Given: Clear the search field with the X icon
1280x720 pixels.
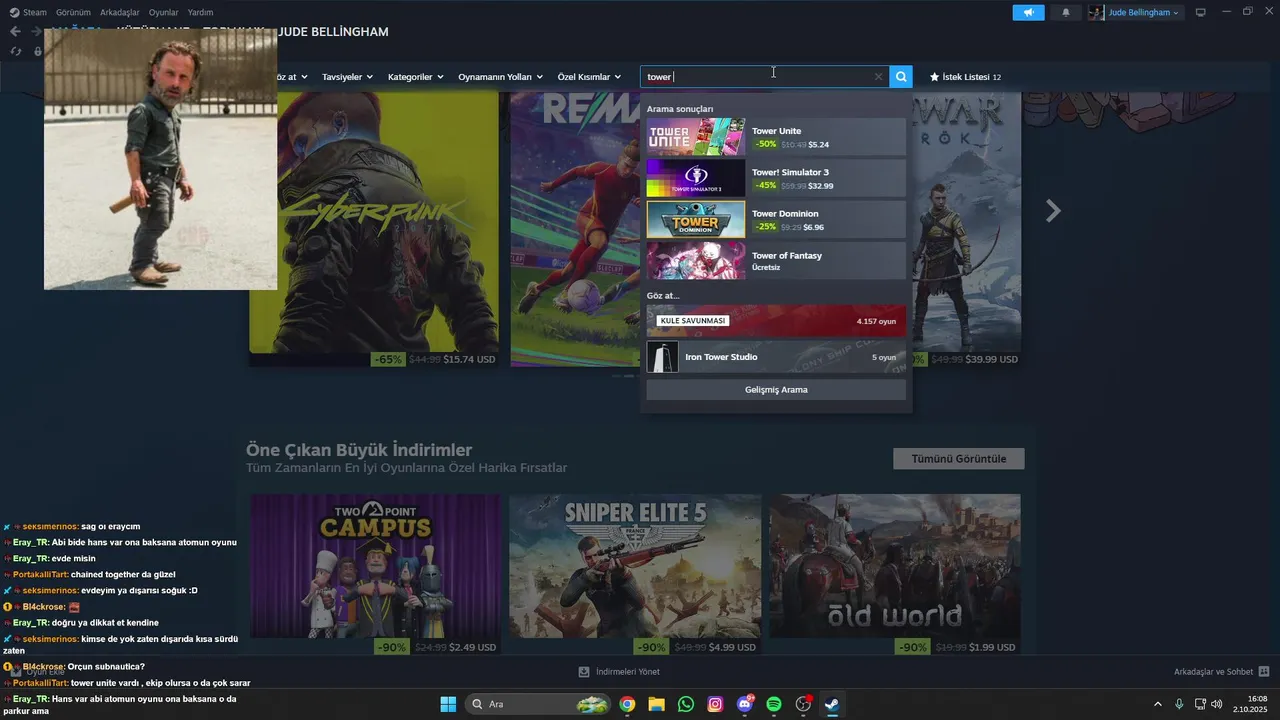Looking at the screenshot, I should 878,77.
